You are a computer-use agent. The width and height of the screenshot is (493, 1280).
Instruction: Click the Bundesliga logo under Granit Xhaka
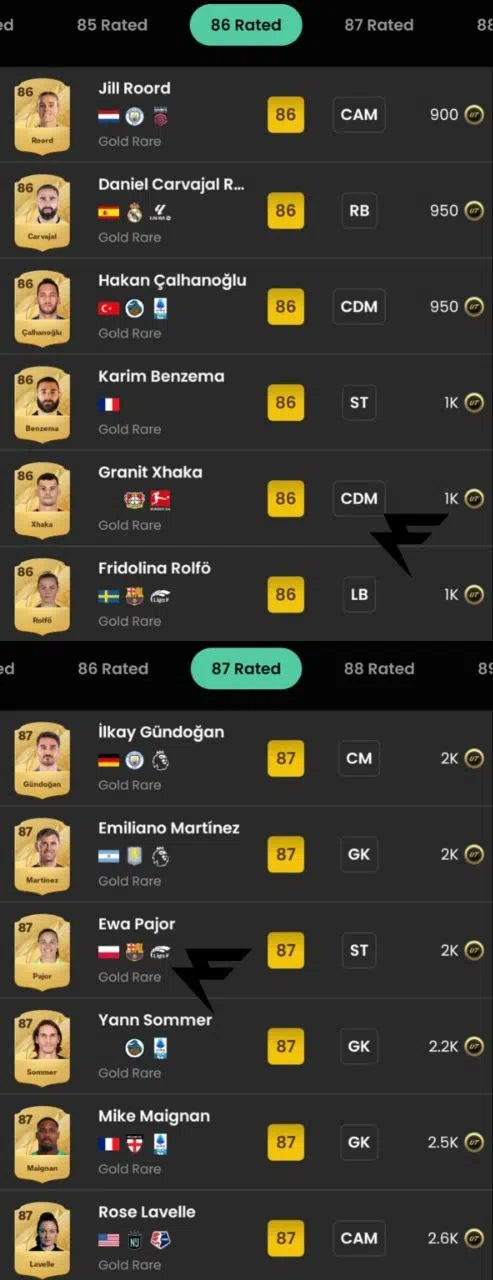click(160, 500)
